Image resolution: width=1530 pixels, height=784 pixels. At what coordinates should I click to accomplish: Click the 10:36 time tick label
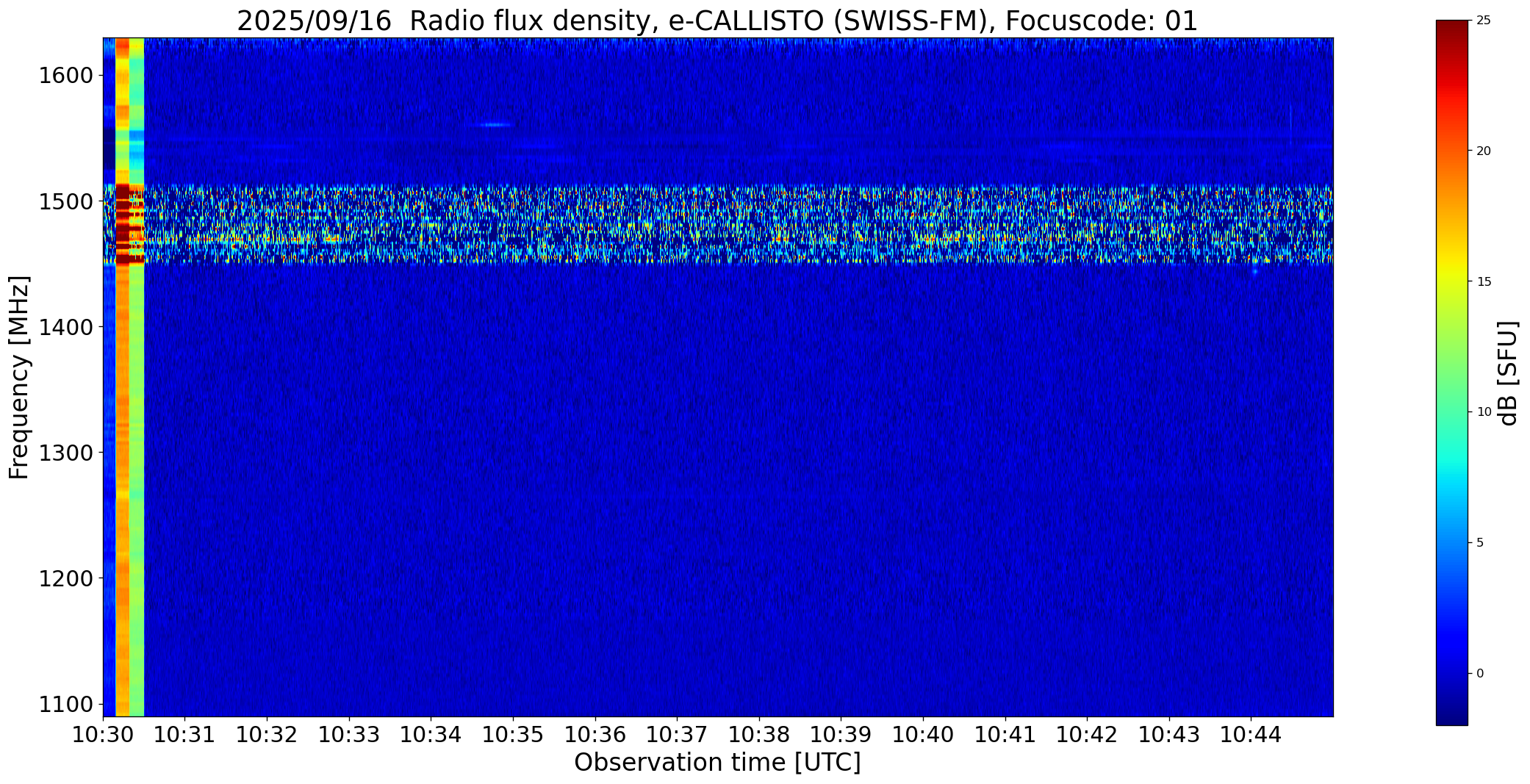pos(595,734)
